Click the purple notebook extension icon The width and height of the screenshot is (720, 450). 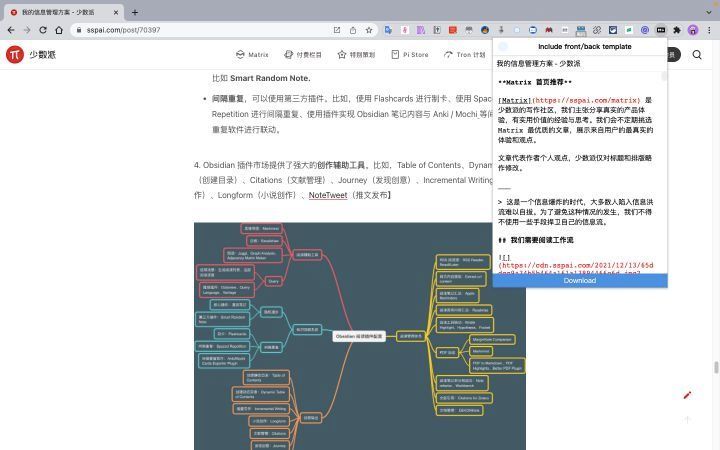(x=421, y=30)
